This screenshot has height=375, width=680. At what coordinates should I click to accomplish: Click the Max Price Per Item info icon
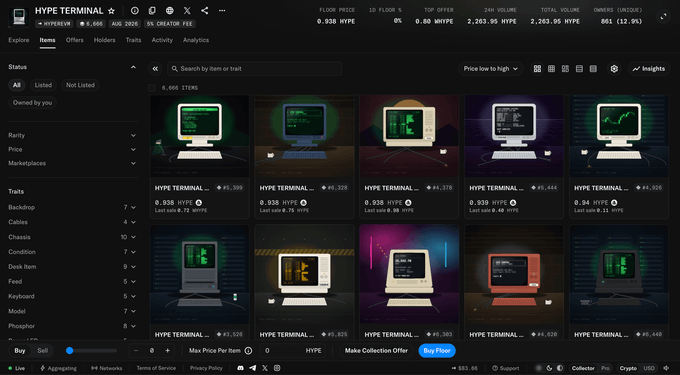(x=248, y=351)
